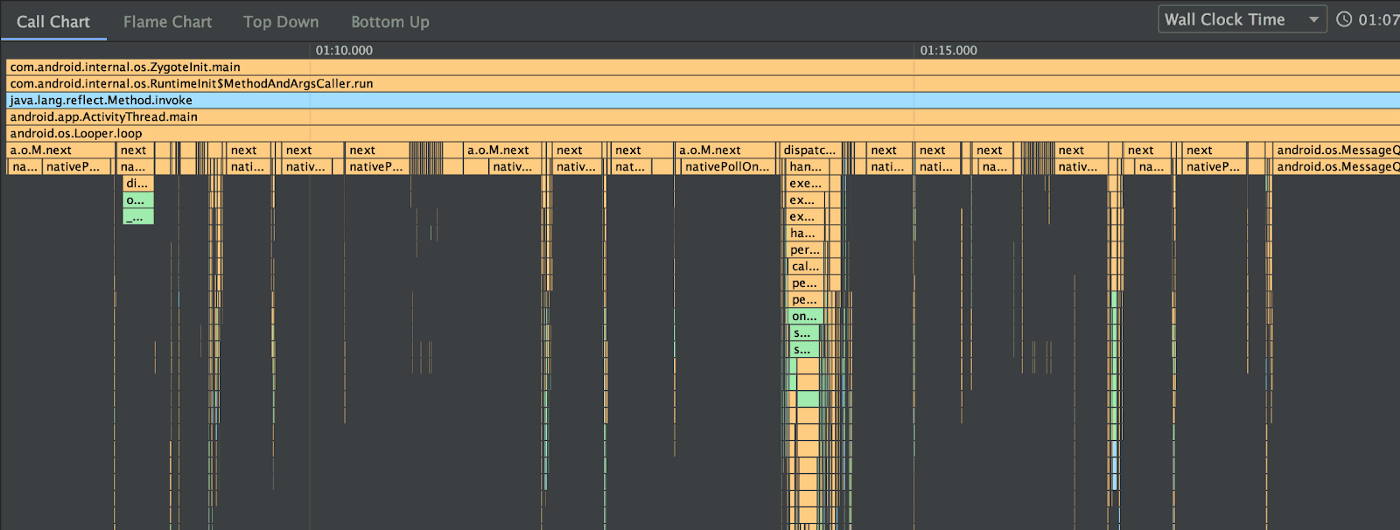
Task: Select the Call Chart tab
Action: coord(53,21)
